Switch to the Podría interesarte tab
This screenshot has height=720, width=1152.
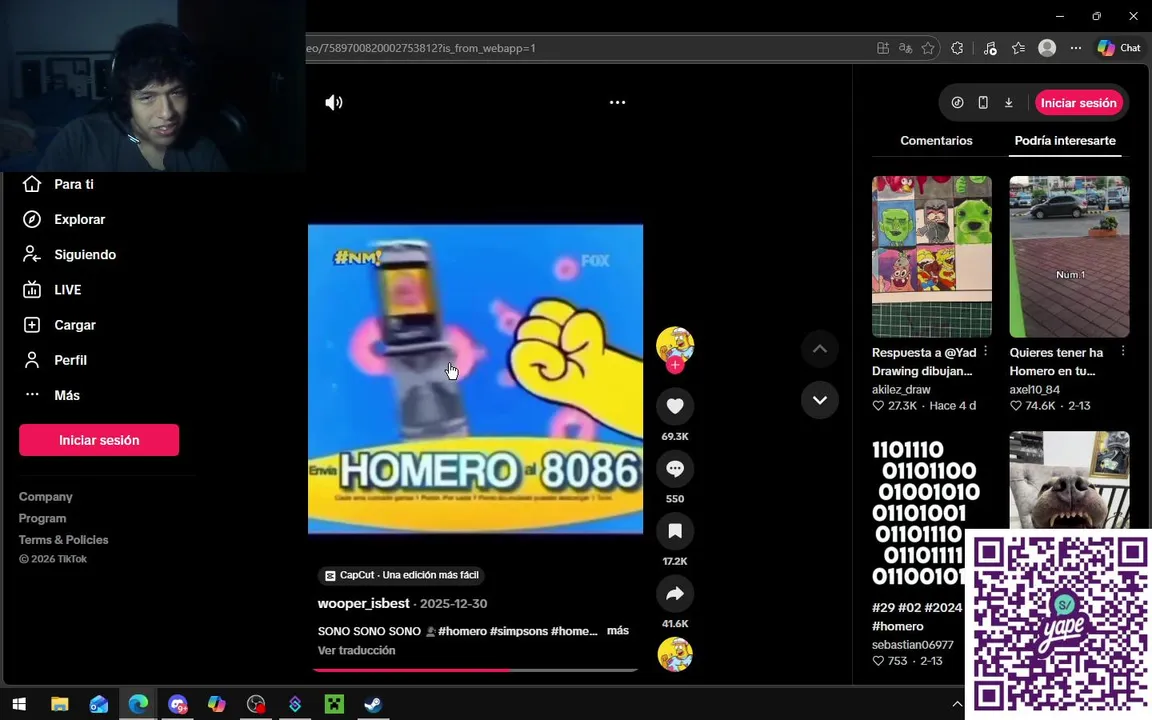click(1065, 141)
